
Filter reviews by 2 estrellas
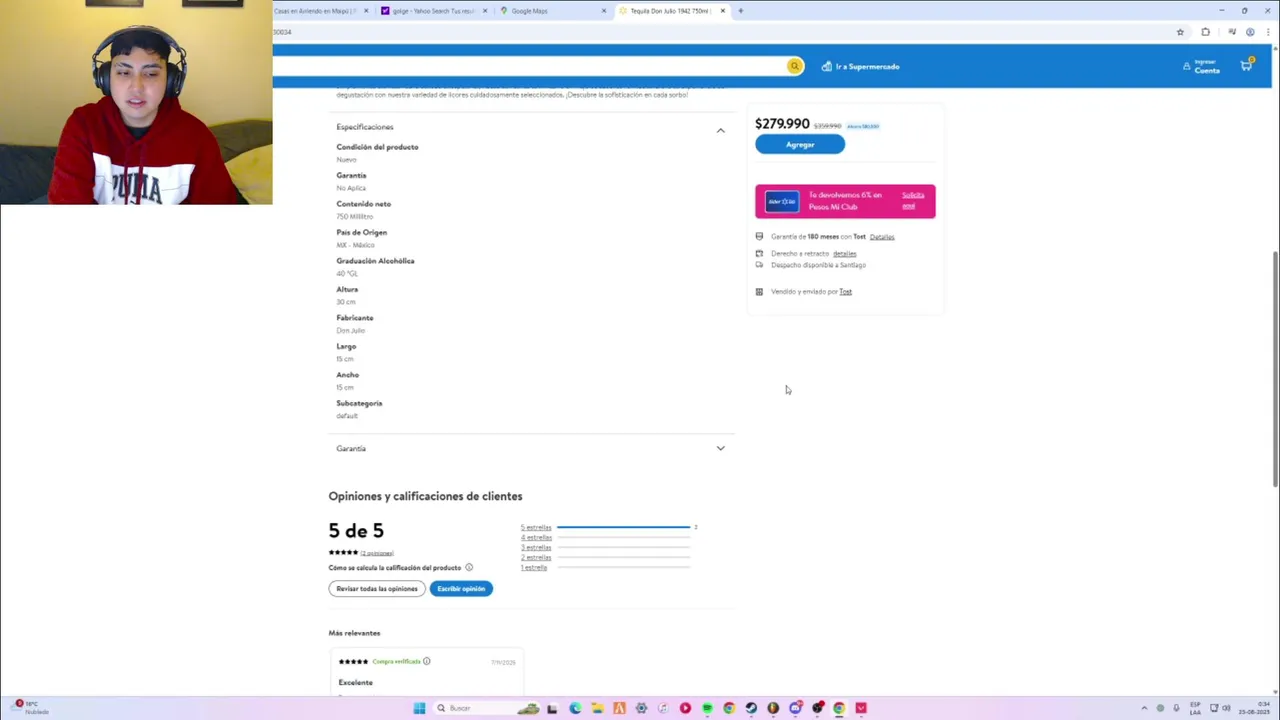(536, 557)
